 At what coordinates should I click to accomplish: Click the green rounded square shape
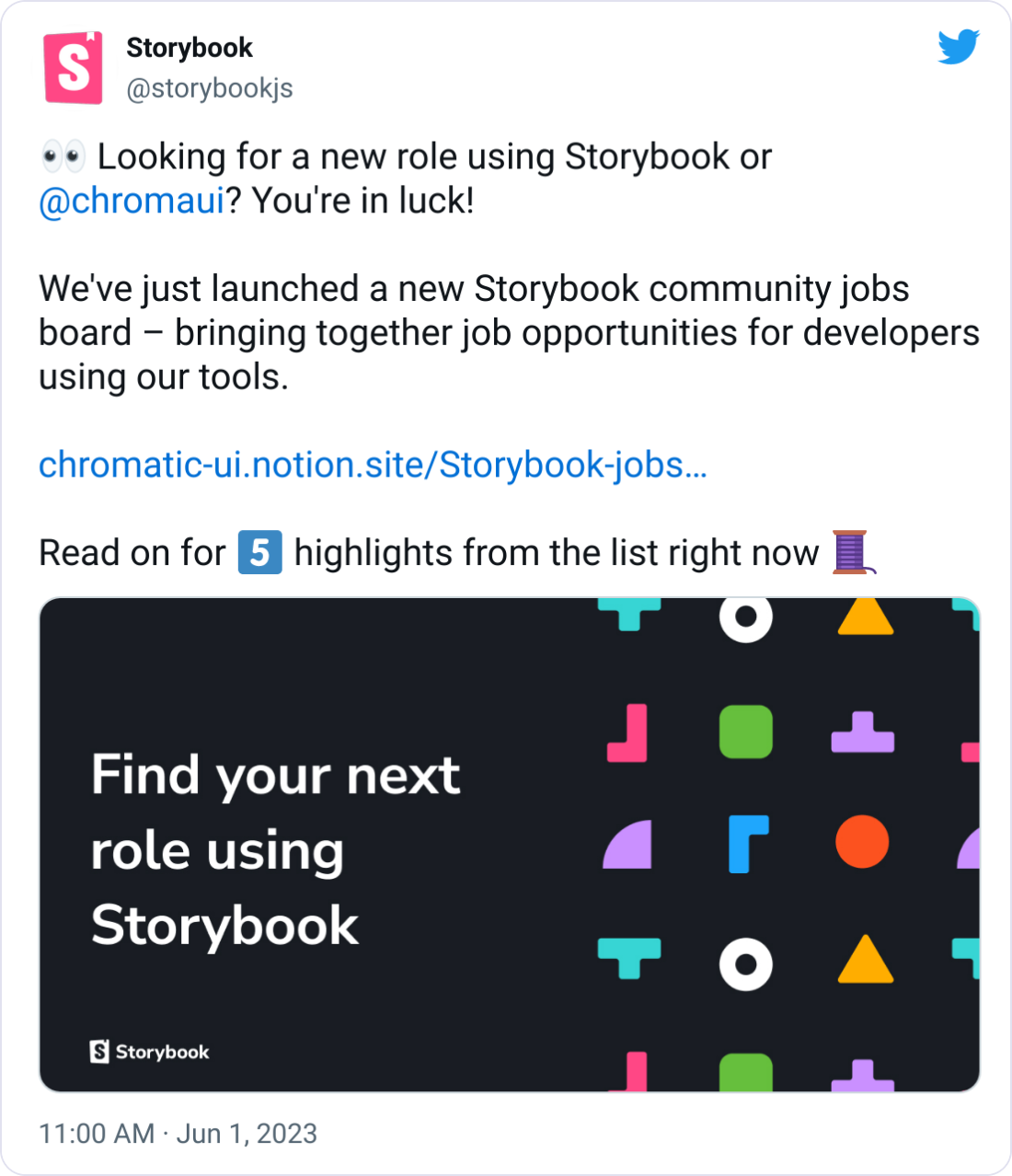[x=746, y=733]
